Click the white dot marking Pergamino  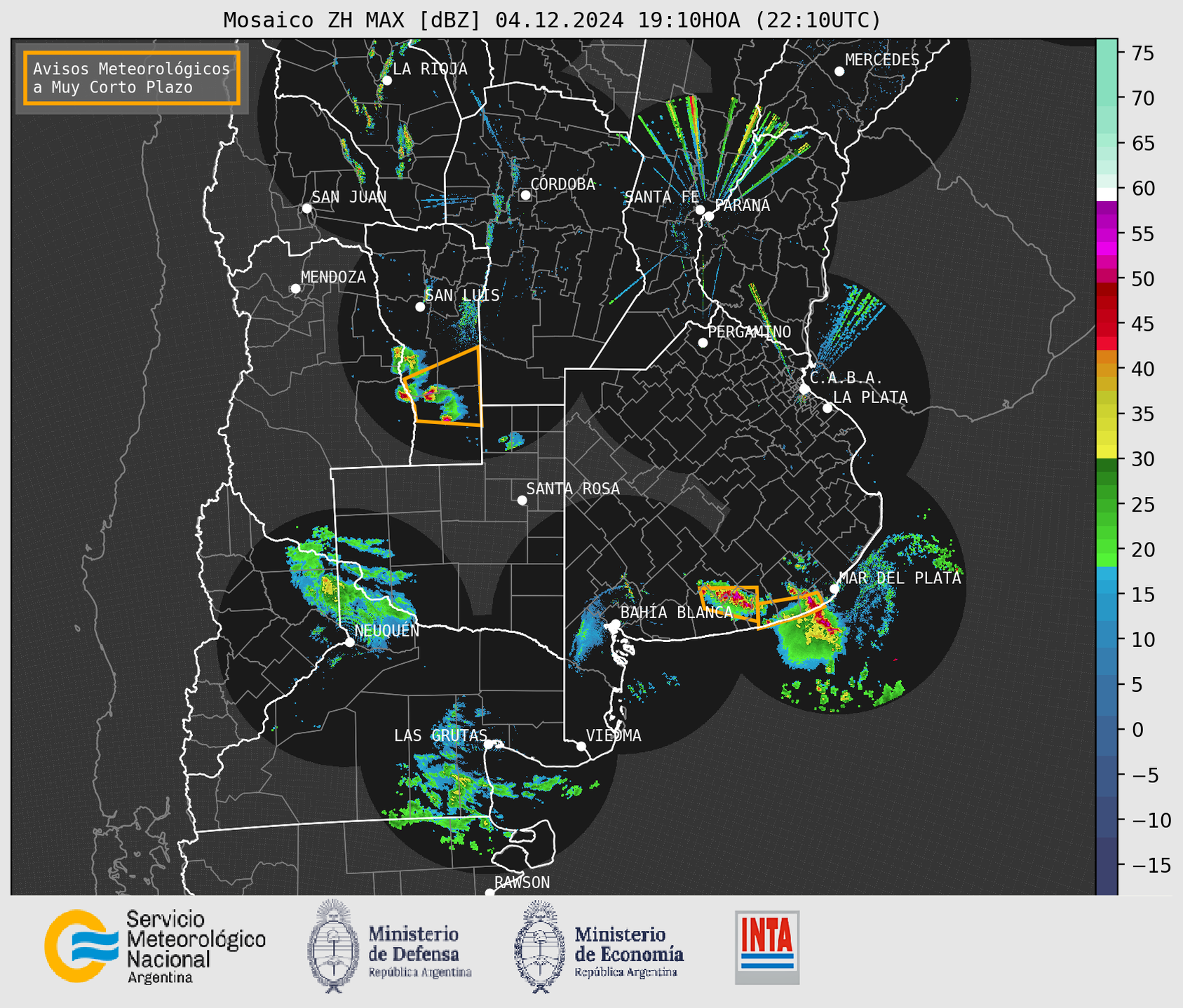tap(703, 343)
